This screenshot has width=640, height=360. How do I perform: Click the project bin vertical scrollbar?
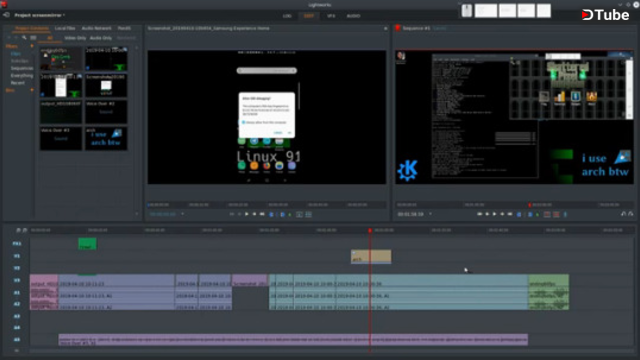[137, 131]
